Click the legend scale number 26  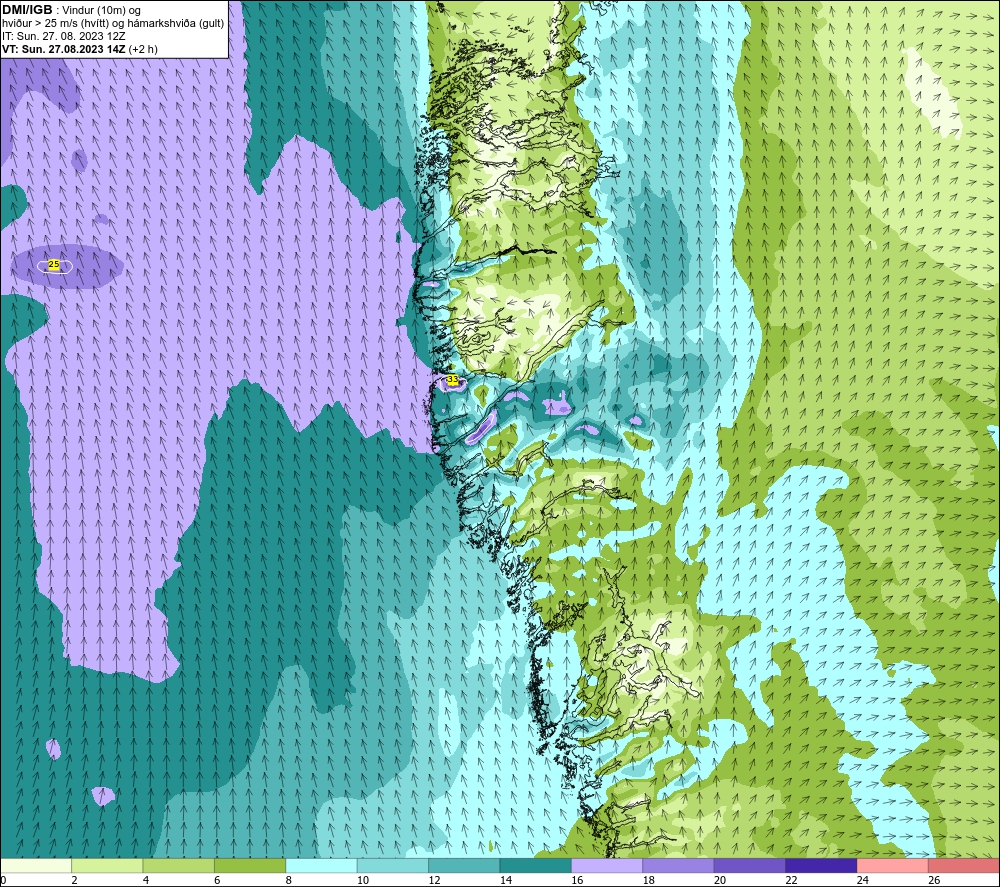[934, 880]
